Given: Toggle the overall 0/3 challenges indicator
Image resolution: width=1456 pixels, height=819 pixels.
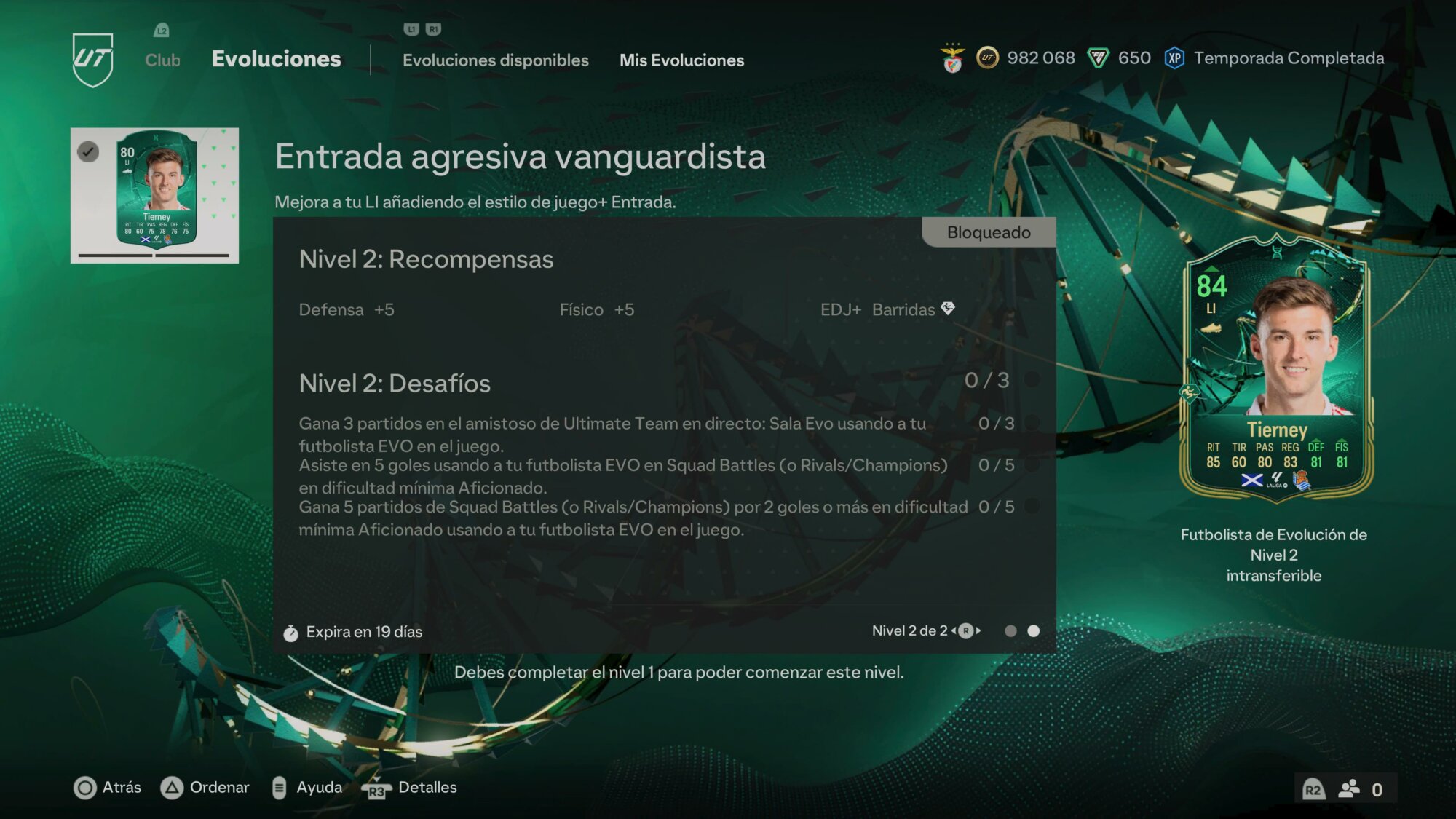Looking at the screenshot, I should click(x=1032, y=380).
